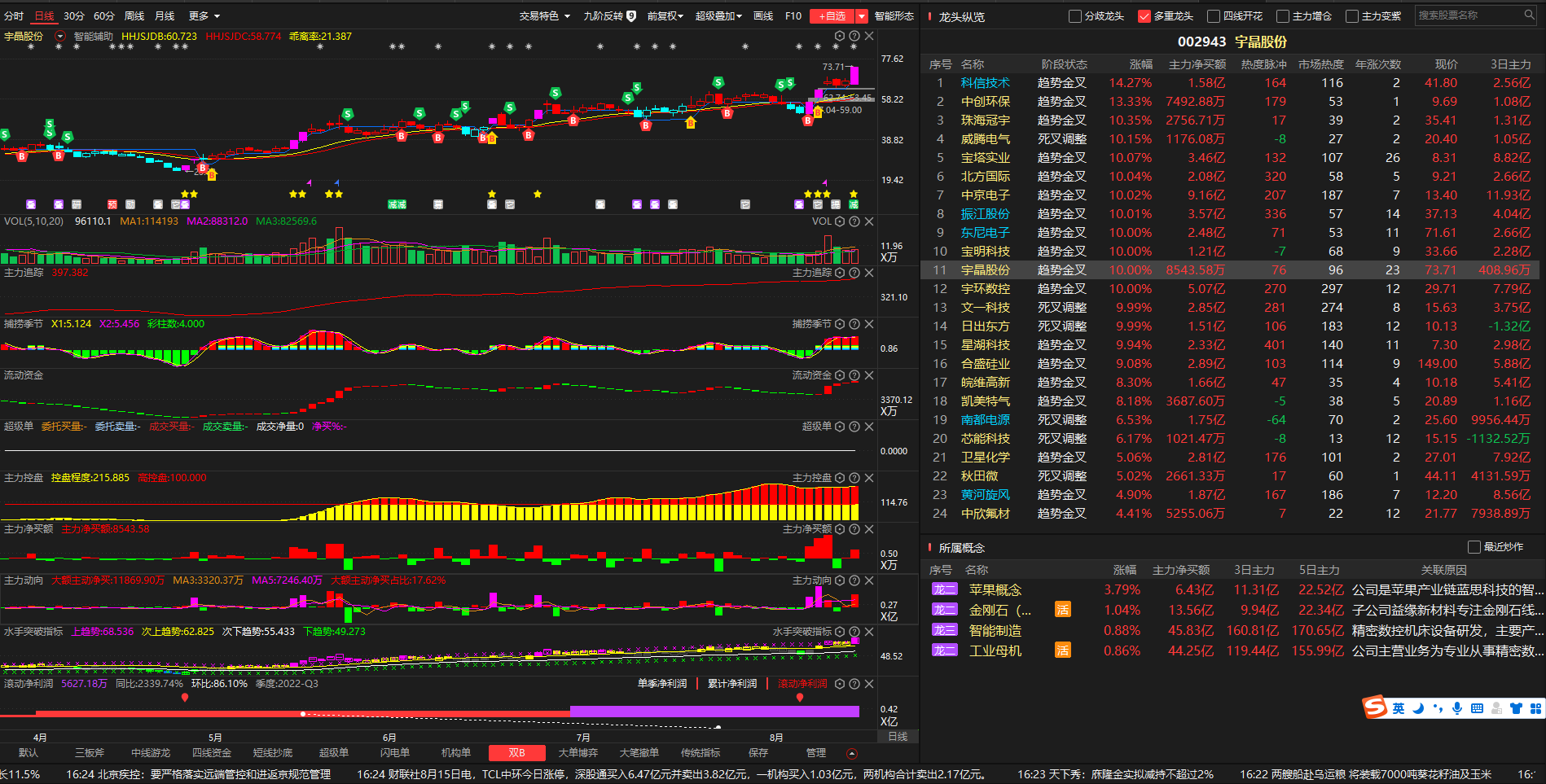
Task: Expand the 更多 period dropdown
Action: coord(204,15)
